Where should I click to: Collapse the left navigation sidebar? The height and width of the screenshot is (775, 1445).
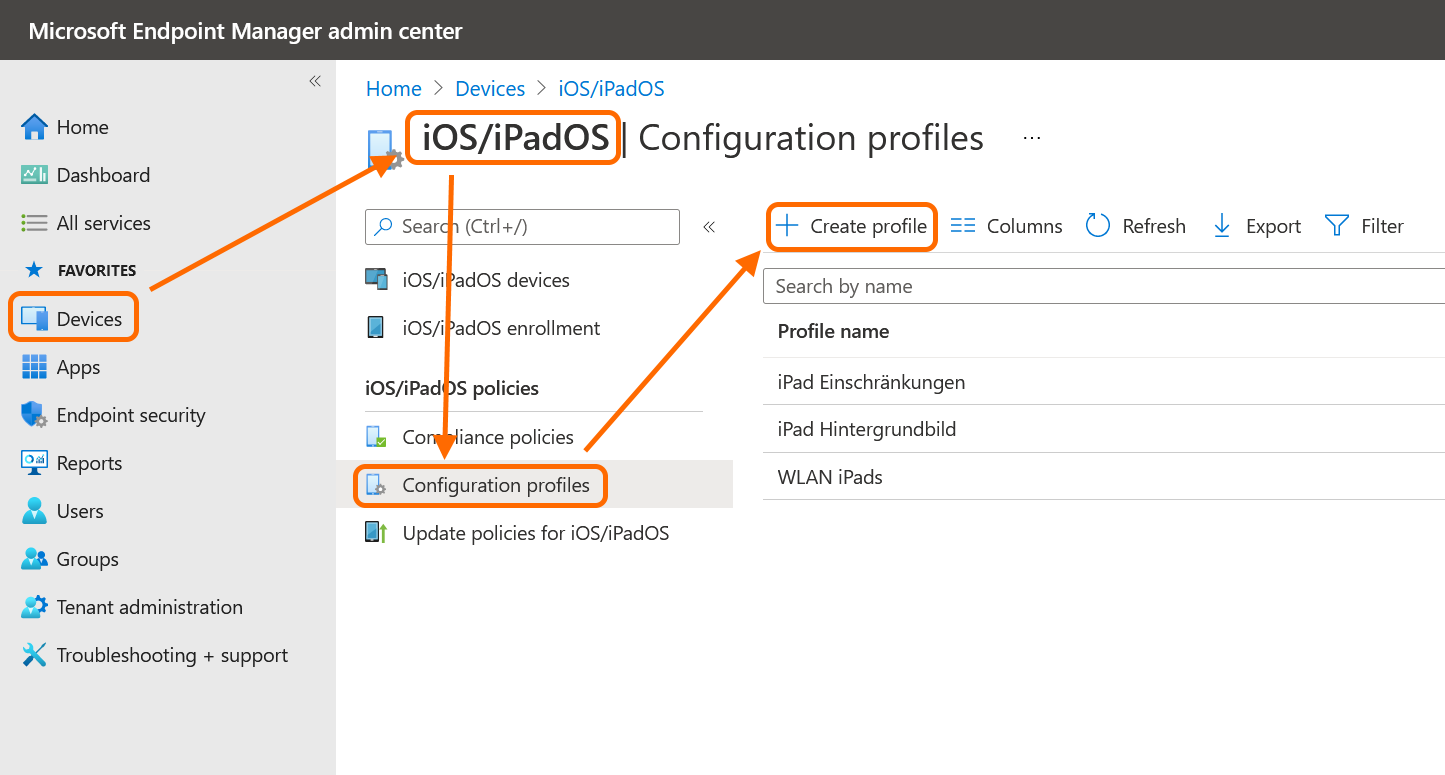tap(315, 81)
